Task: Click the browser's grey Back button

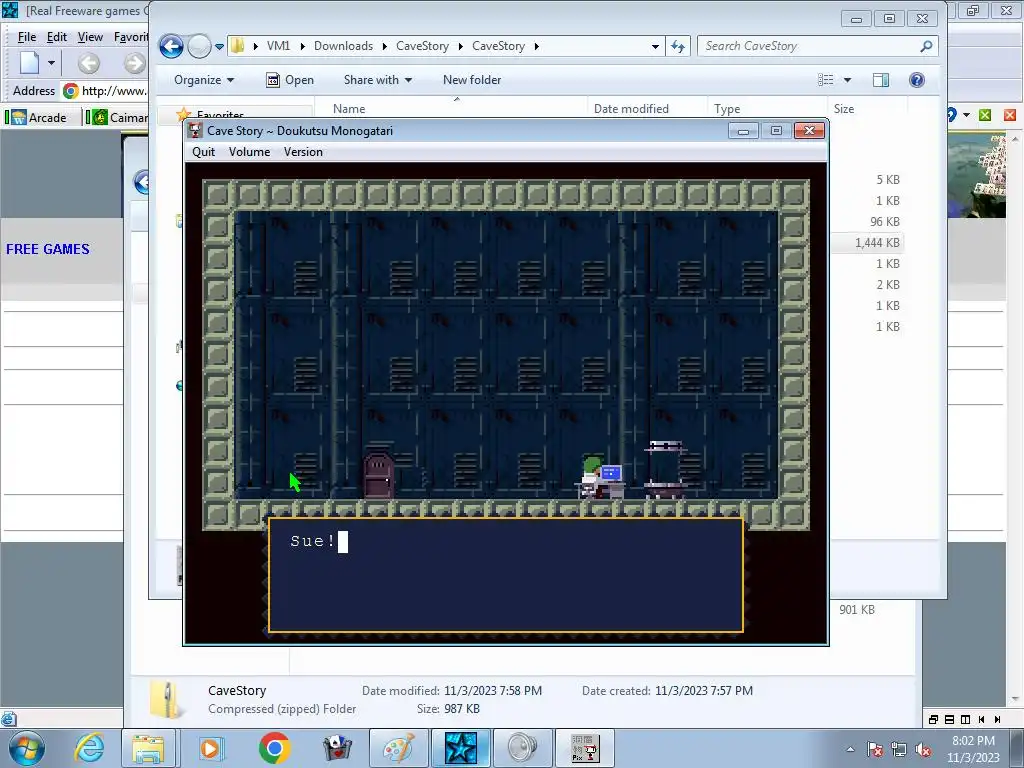Action: click(x=89, y=63)
